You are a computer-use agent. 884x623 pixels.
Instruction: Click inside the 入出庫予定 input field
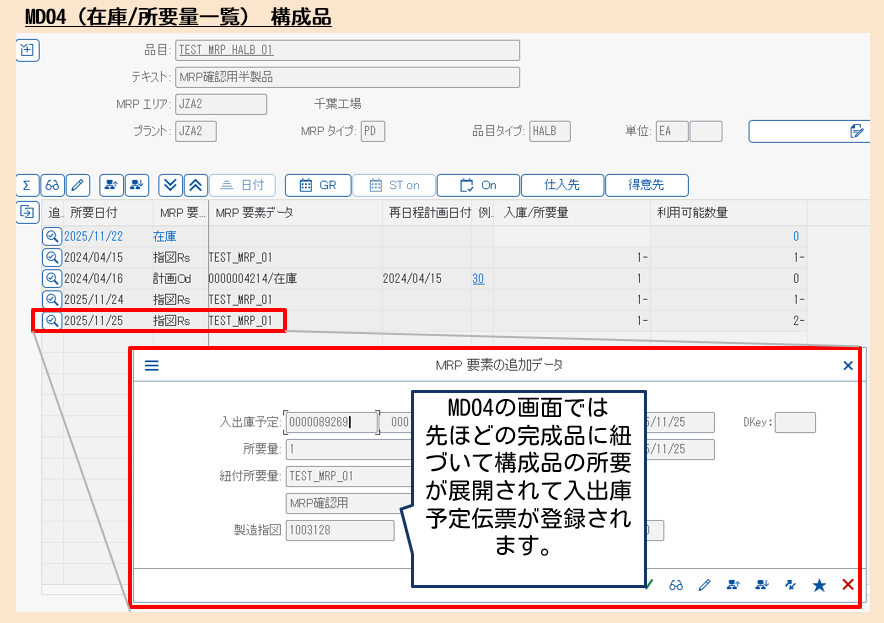click(x=330, y=422)
